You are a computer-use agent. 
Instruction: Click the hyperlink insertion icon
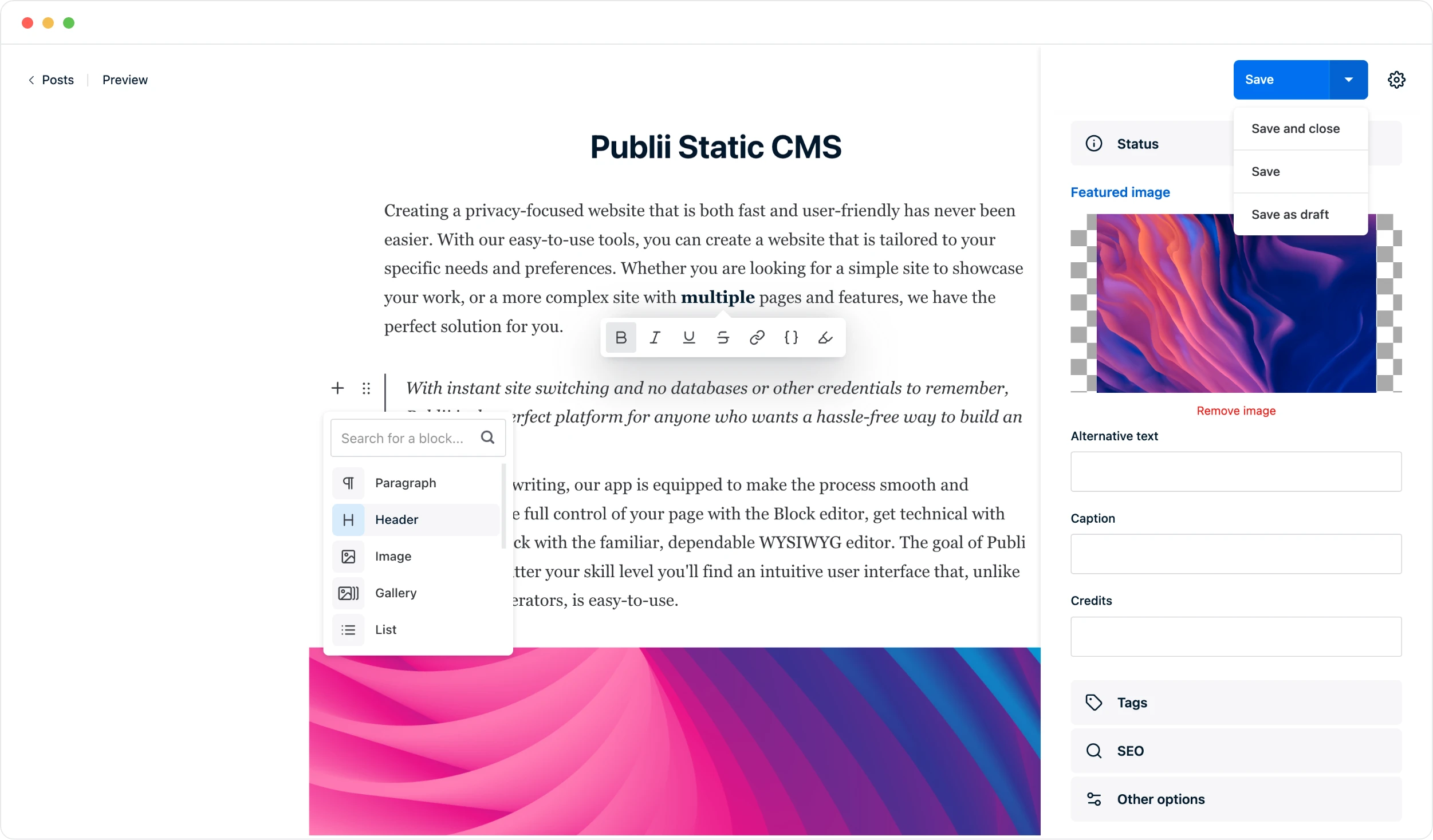[757, 337]
